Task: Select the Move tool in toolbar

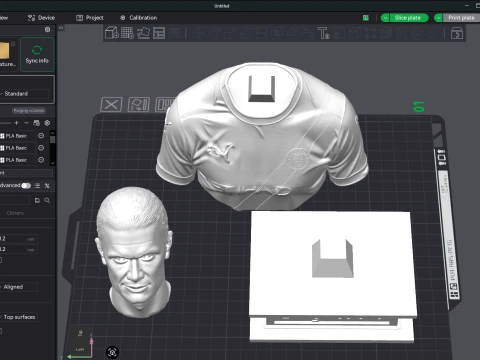Action: pos(199,33)
